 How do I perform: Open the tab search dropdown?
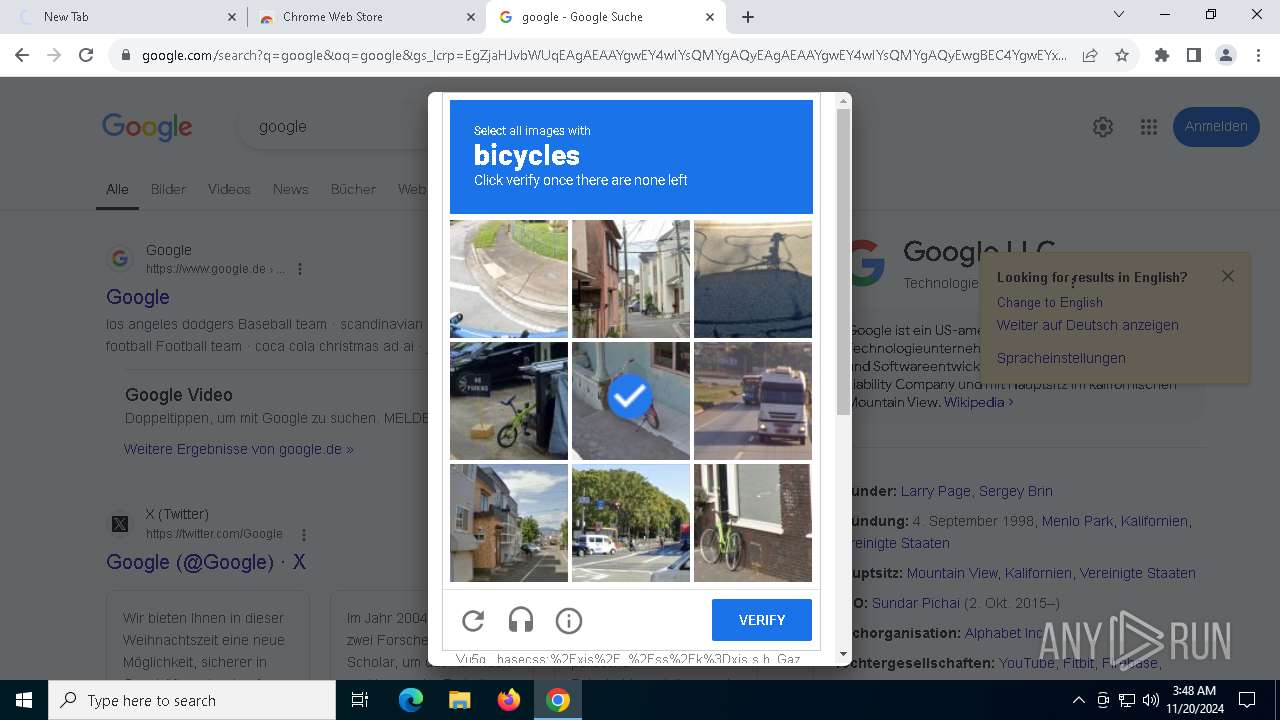pos(1119,15)
